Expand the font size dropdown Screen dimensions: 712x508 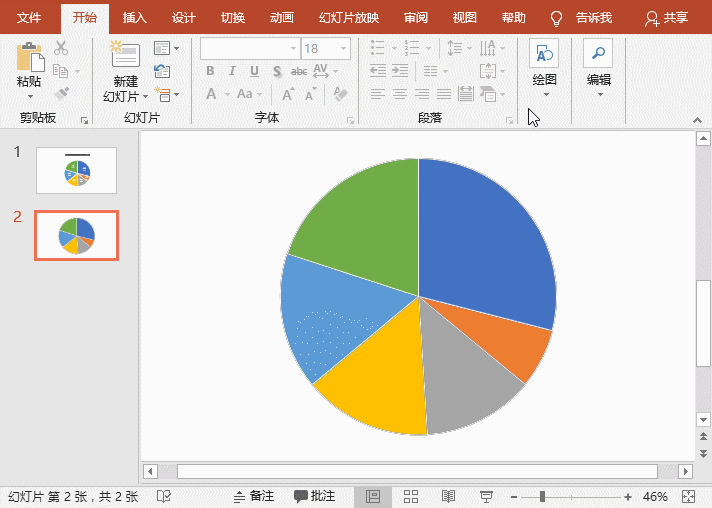344,48
